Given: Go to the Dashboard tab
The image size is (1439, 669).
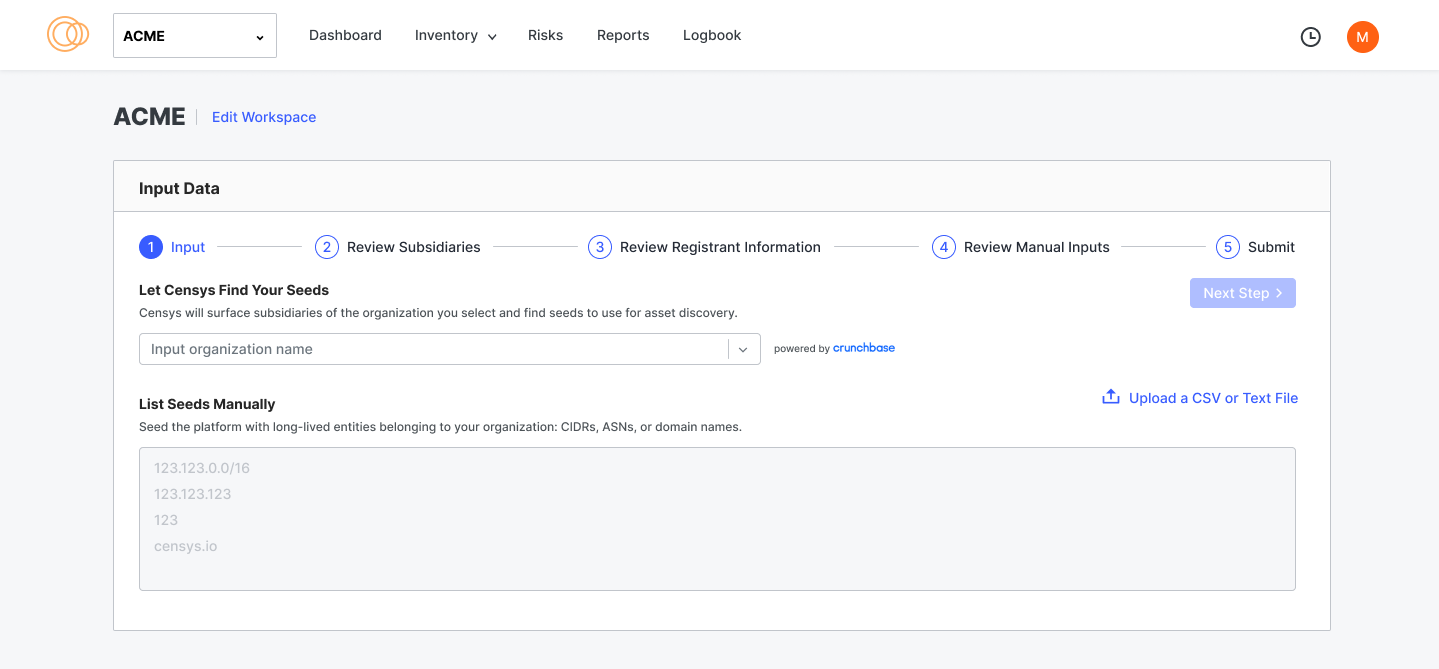Looking at the screenshot, I should tap(345, 36).
